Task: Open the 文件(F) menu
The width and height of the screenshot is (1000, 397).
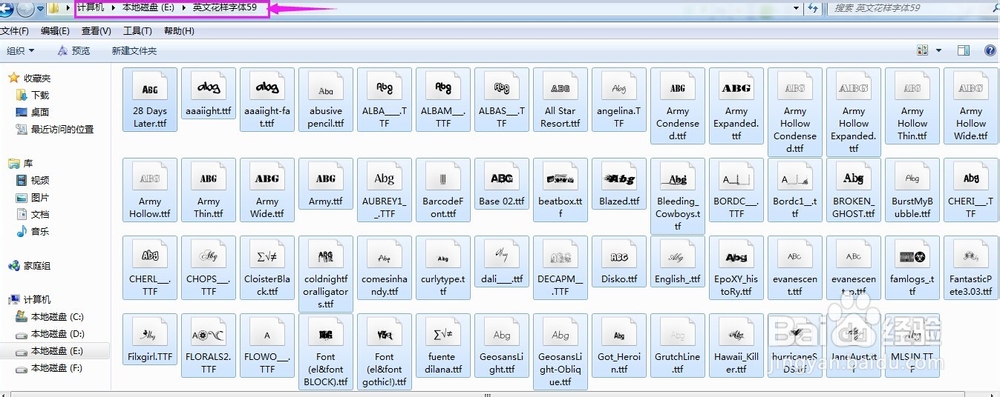Action: (x=15, y=31)
